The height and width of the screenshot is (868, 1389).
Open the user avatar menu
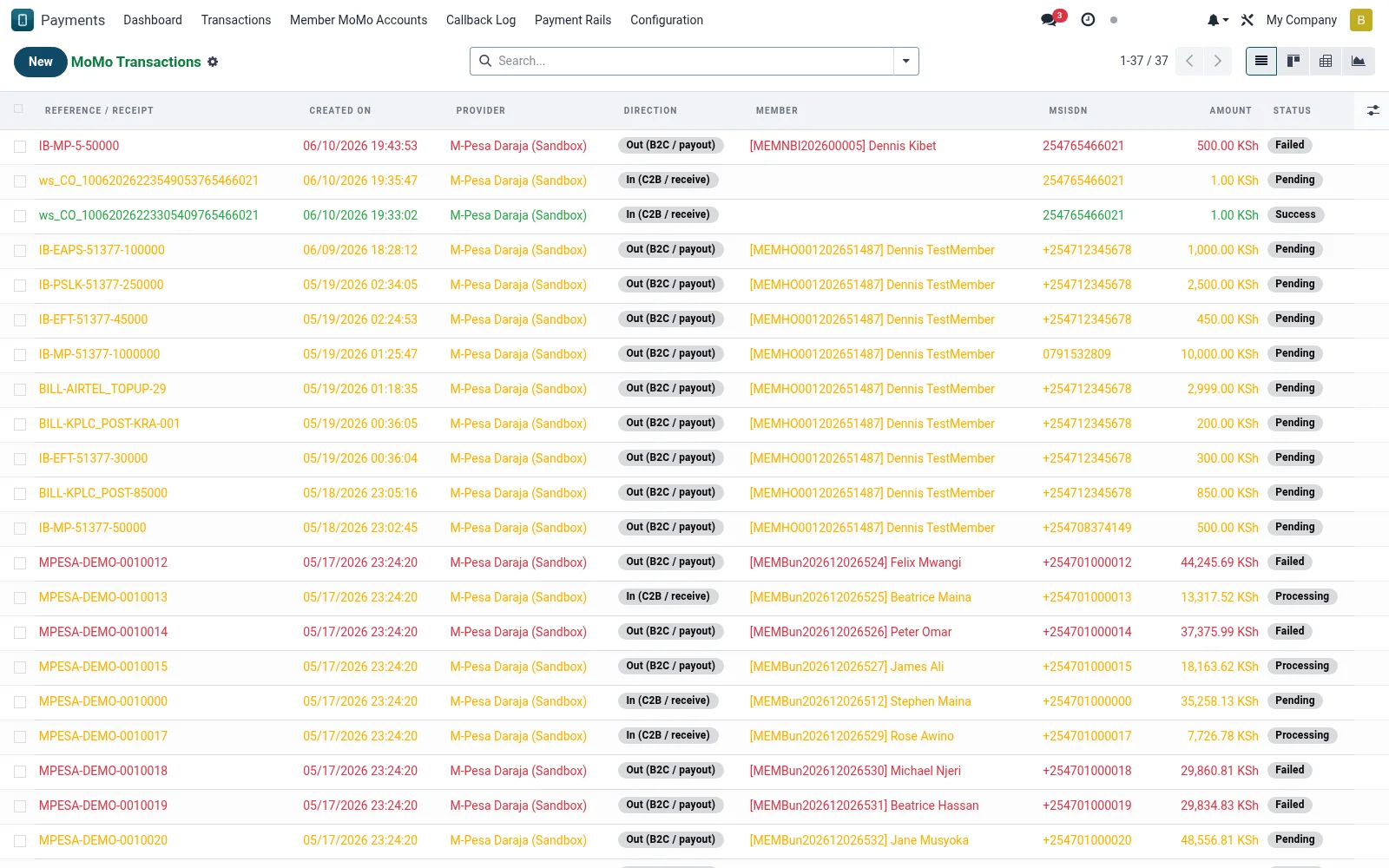[1361, 20]
